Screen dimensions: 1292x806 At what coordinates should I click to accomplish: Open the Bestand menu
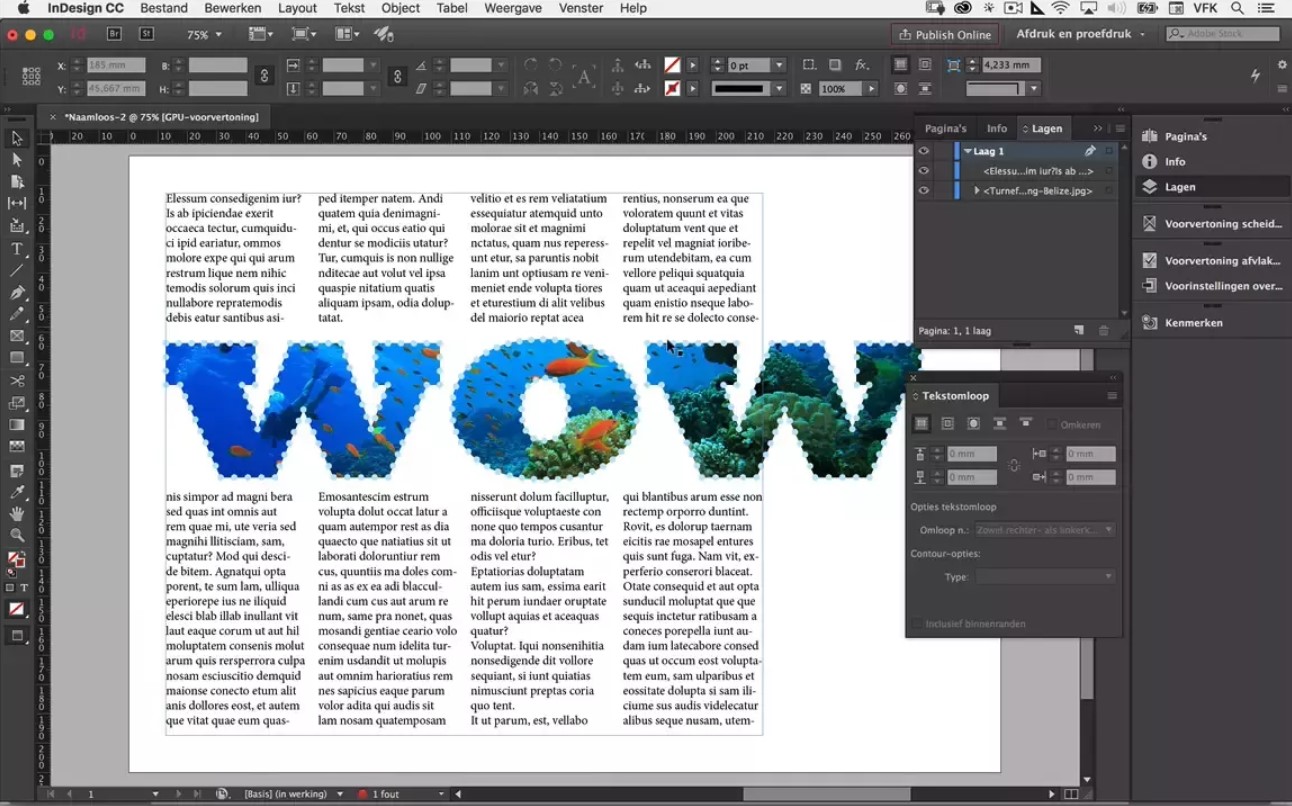164,8
